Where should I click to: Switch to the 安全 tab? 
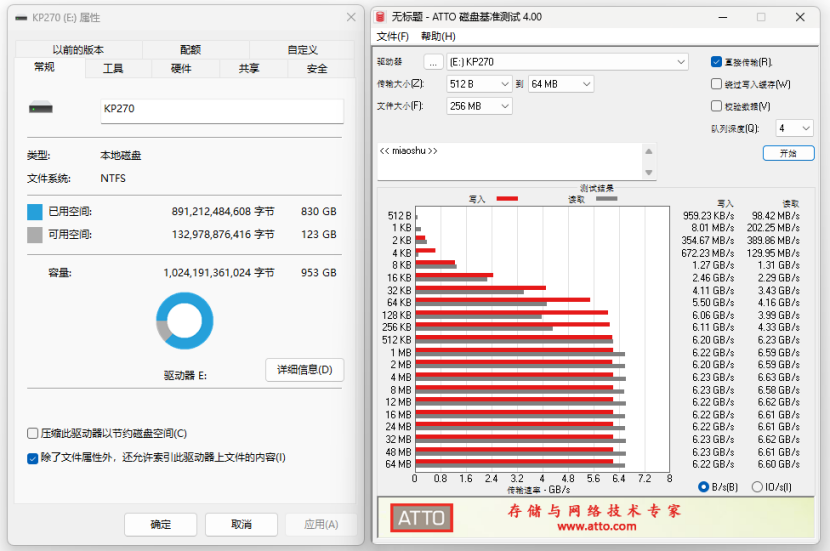pos(317,68)
